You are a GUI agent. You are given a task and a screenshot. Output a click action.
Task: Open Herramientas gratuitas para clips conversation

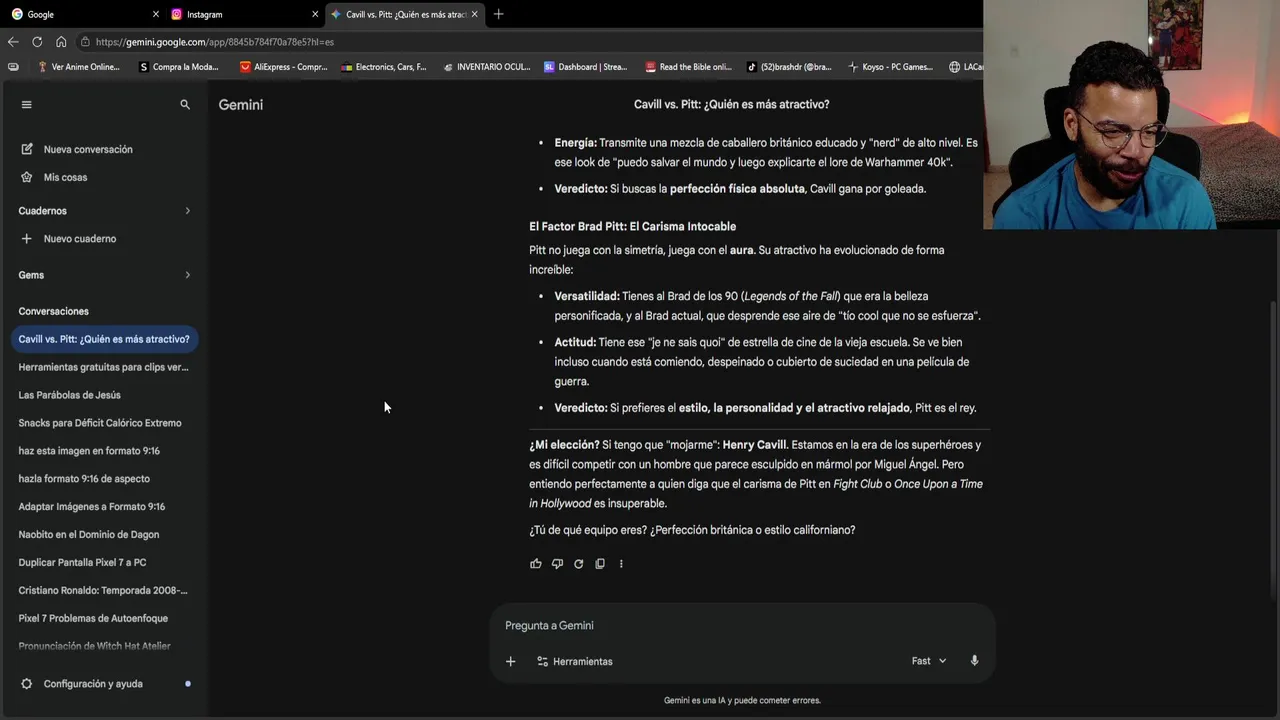click(x=104, y=367)
